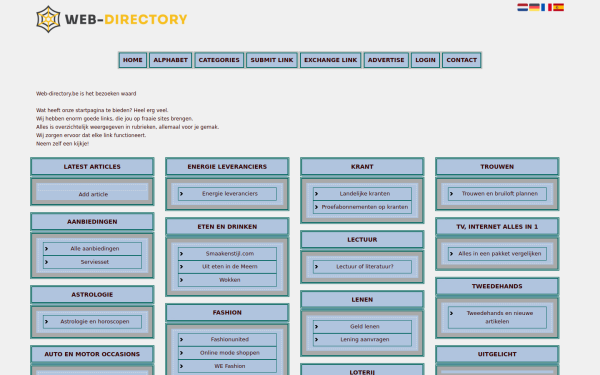600x375 pixels.
Task: Switch language via French flag
Action: coord(546,7)
